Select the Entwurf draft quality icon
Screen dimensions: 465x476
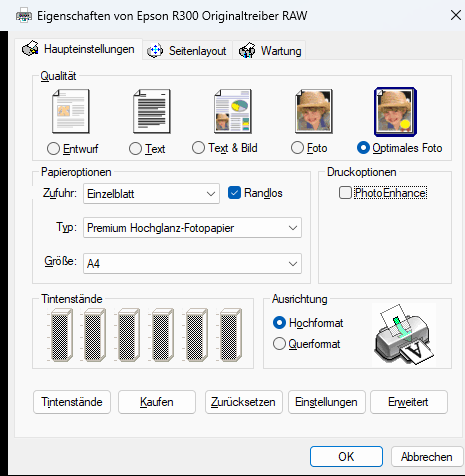coord(71,111)
